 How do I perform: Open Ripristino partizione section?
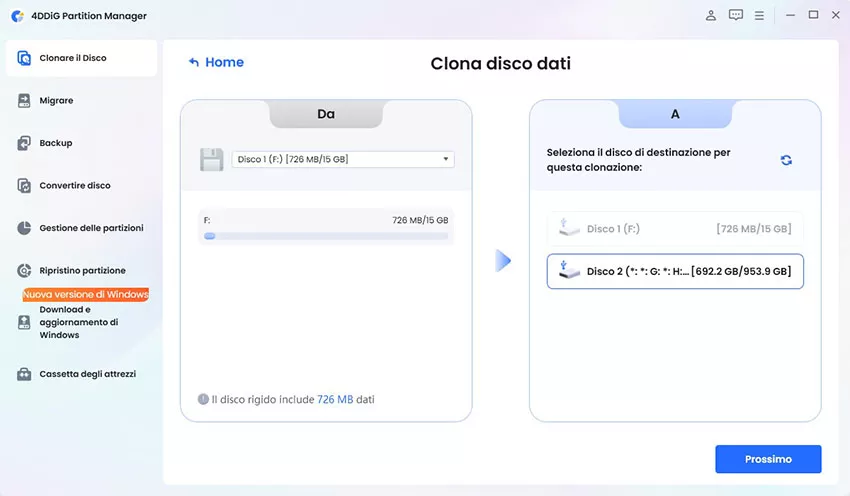[x=81, y=270]
